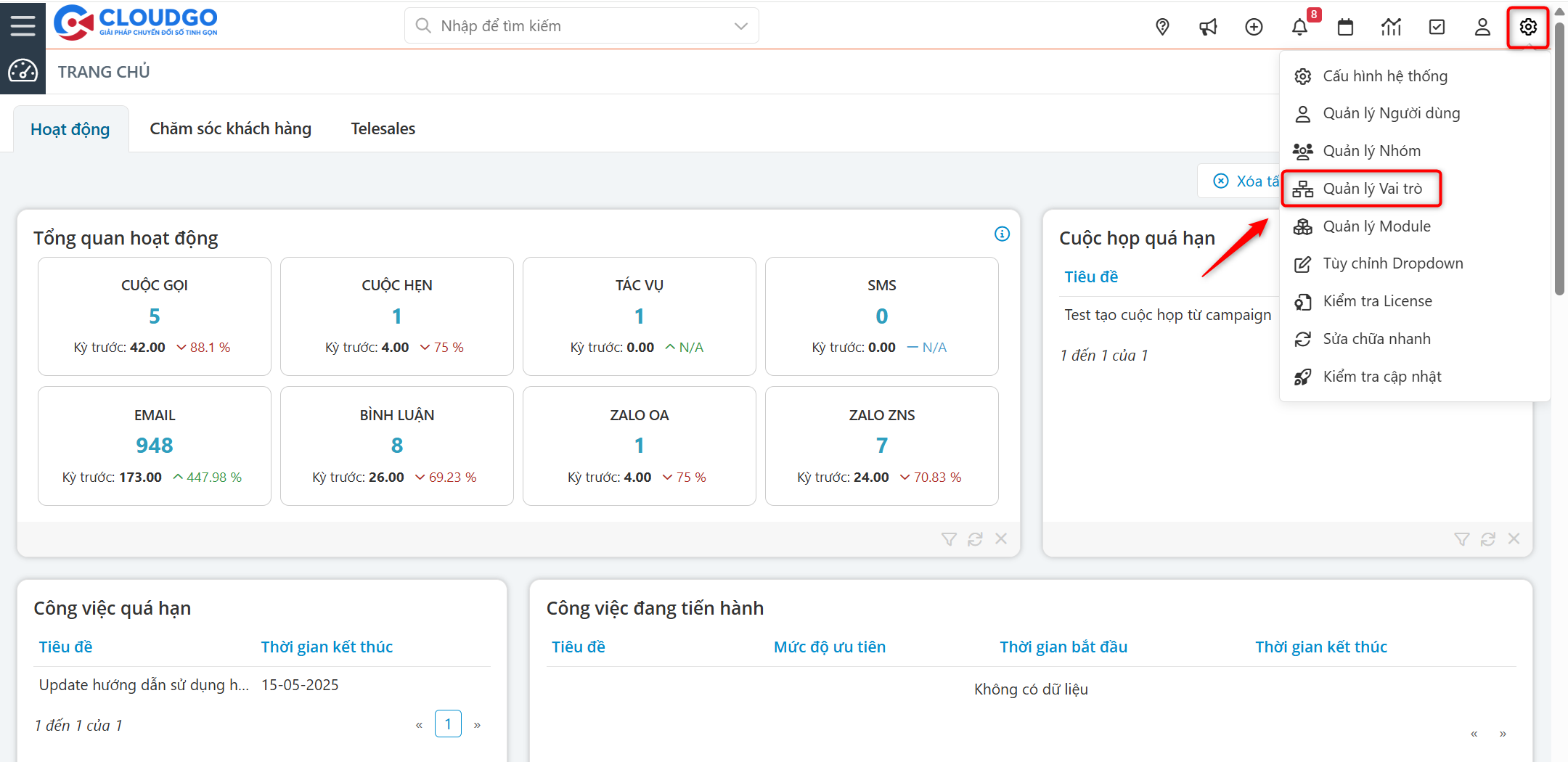The image size is (1568, 762).
Task: Open the reports chart icon
Action: pyautogui.click(x=1391, y=27)
